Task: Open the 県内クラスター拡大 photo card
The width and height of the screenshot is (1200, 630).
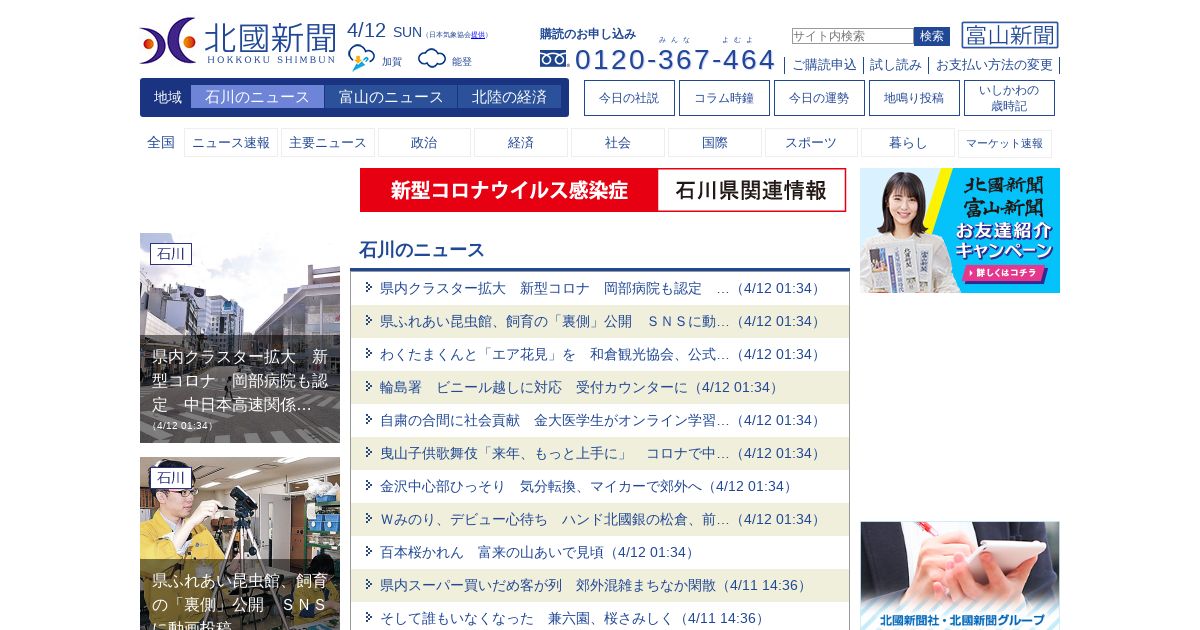Action: (x=240, y=338)
